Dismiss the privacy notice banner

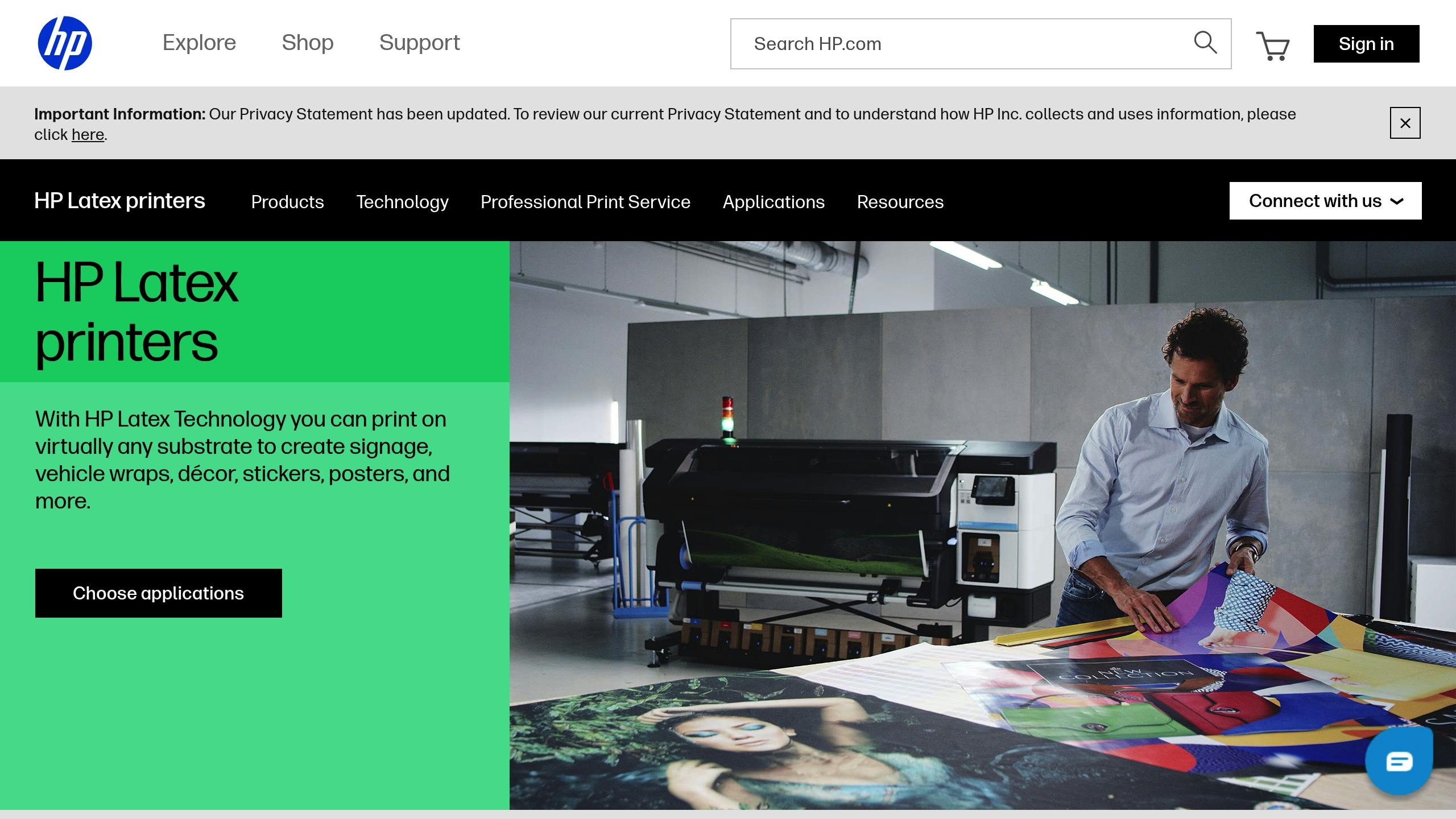pyautogui.click(x=1405, y=123)
